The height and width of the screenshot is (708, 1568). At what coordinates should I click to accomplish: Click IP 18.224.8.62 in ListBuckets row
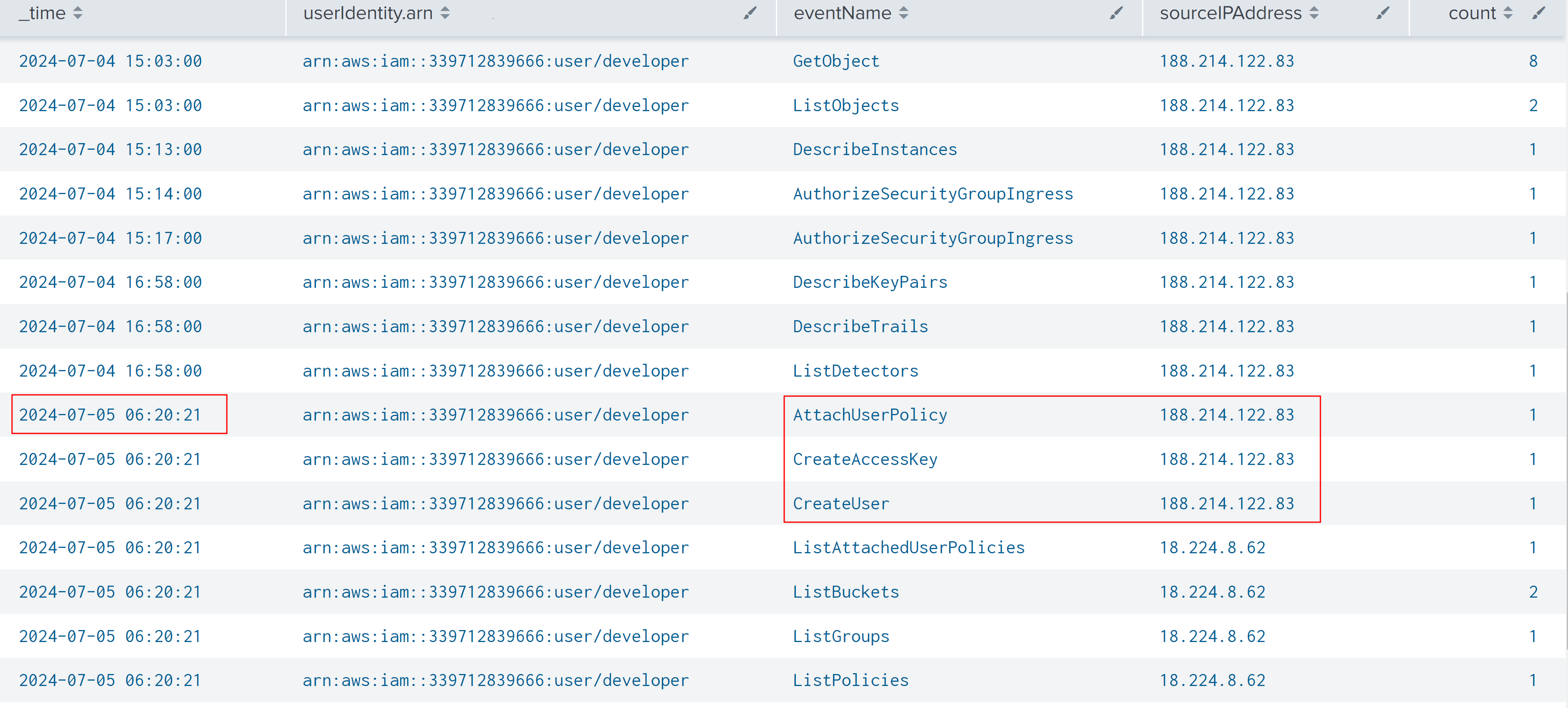[1212, 592]
